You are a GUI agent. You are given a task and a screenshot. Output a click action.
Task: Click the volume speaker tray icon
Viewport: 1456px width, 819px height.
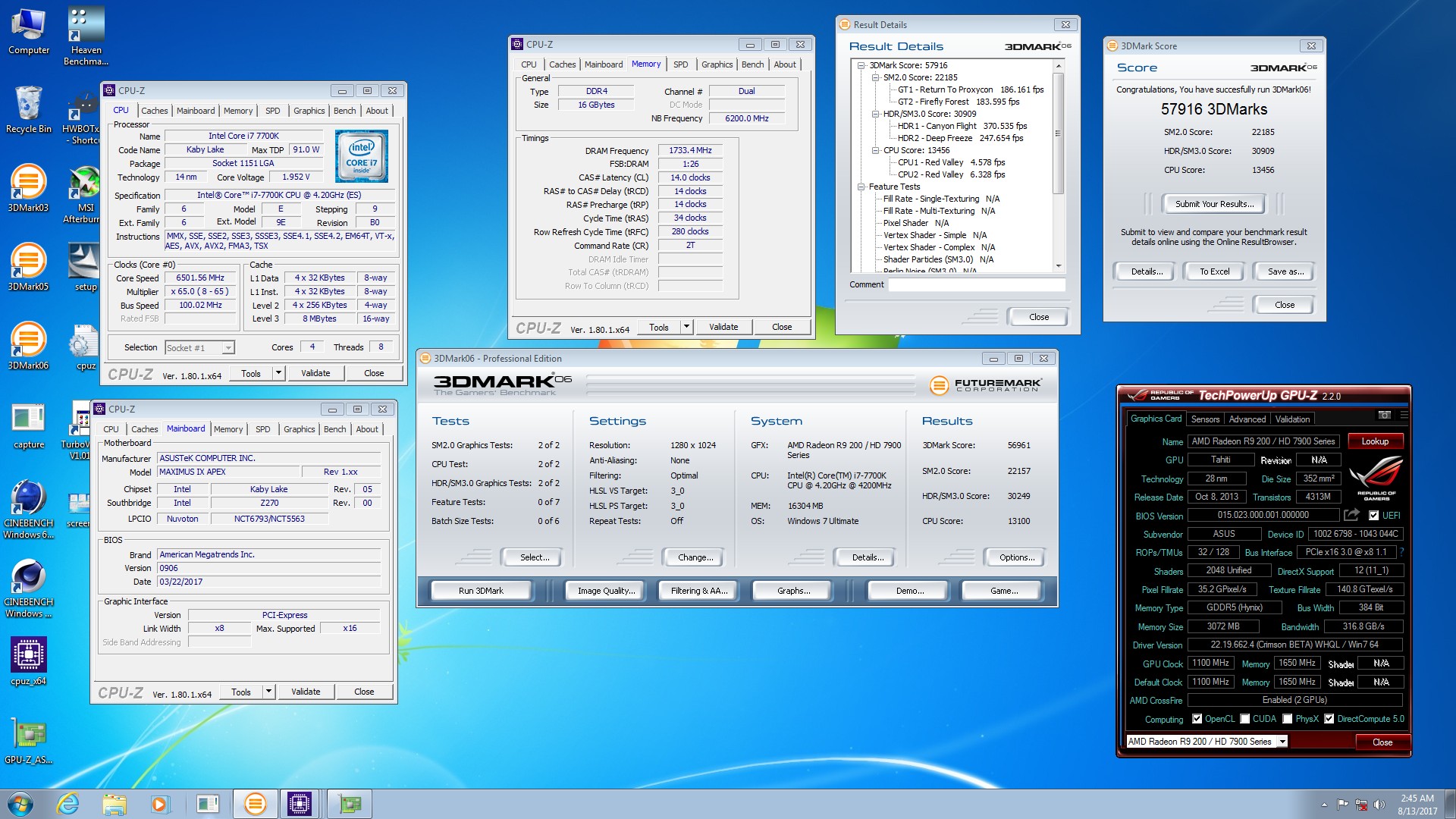[1379, 805]
